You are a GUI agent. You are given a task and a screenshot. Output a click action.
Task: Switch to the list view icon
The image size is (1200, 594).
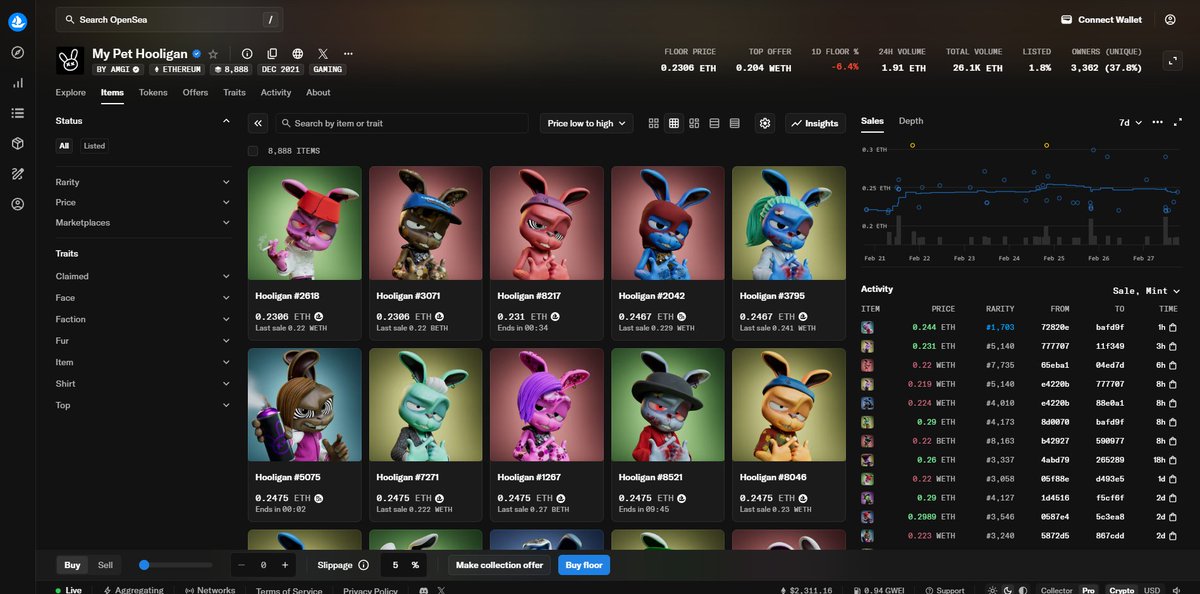point(714,123)
